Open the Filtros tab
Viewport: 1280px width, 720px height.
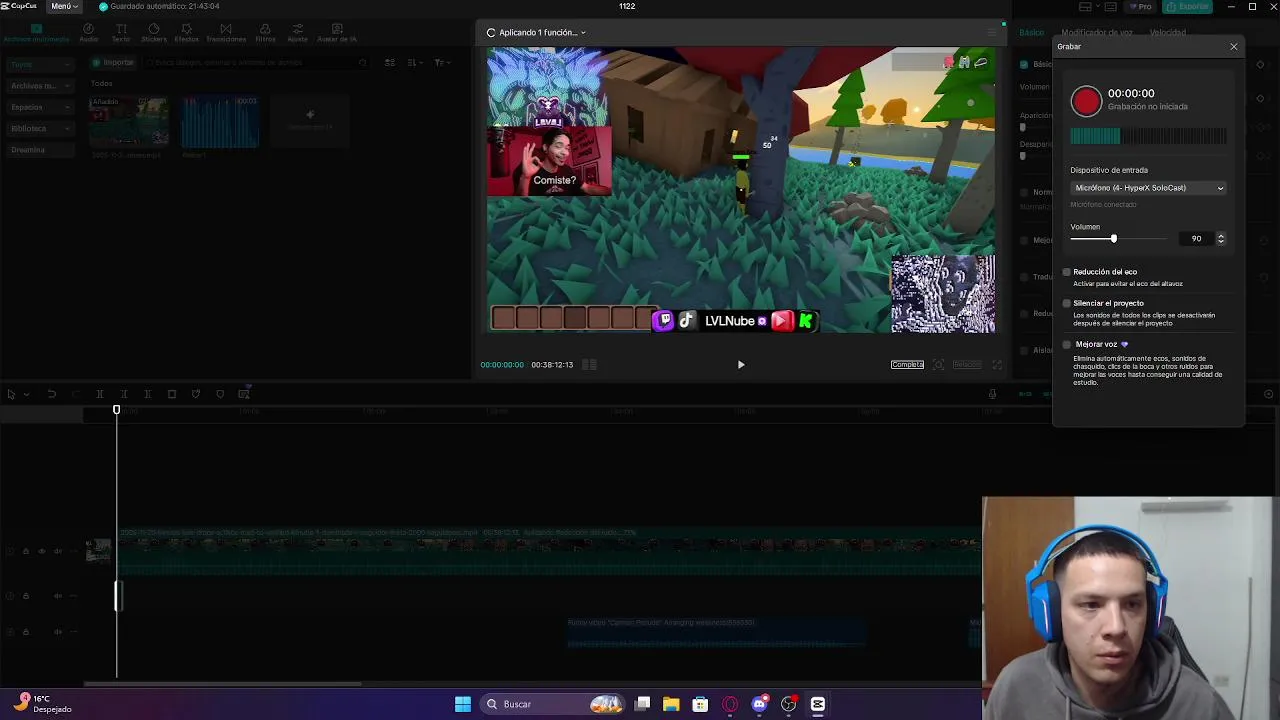(x=265, y=33)
